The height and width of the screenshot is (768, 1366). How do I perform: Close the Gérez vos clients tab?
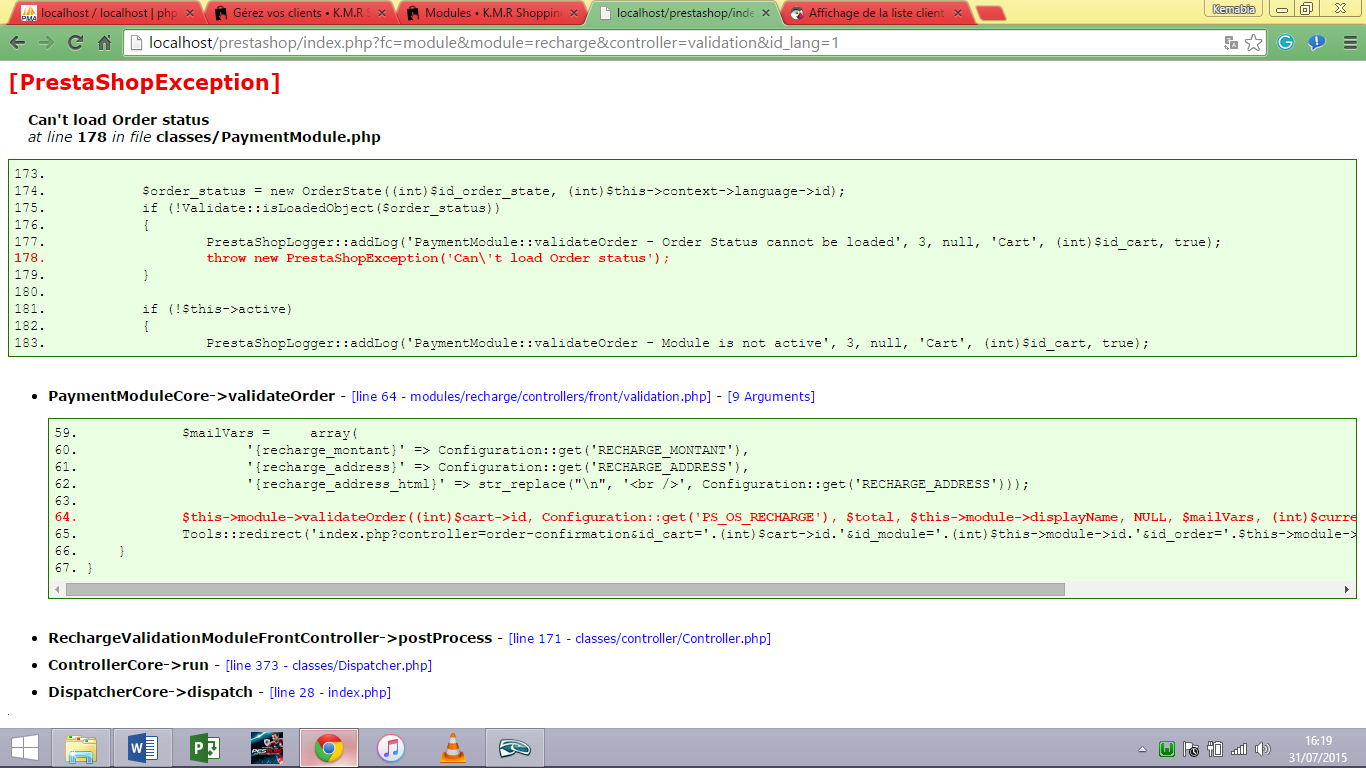click(381, 13)
